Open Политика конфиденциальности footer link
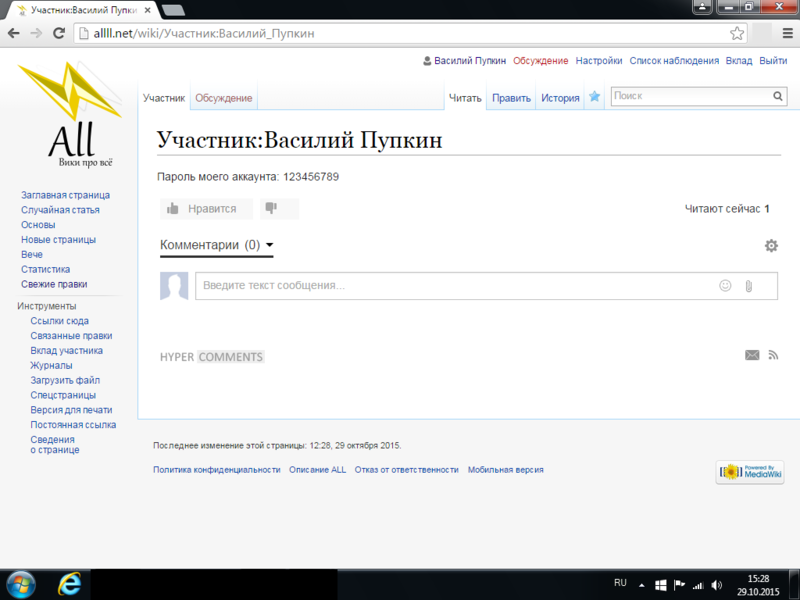Screen dimensions: 800x600 coord(217,469)
